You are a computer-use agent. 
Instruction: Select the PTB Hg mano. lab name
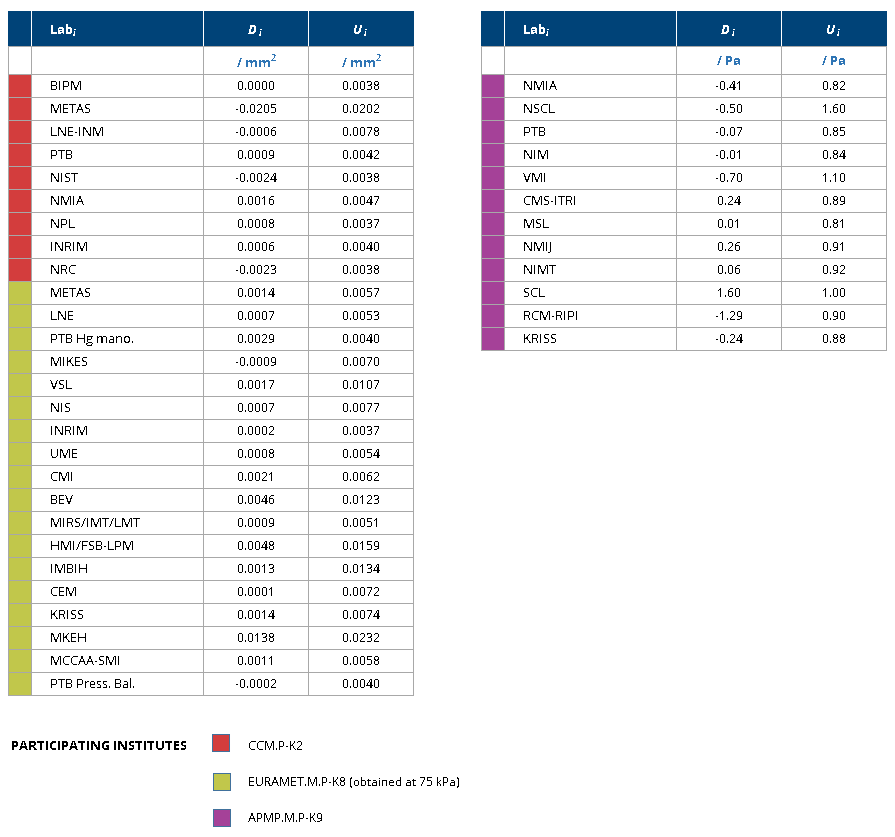coord(92,339)
